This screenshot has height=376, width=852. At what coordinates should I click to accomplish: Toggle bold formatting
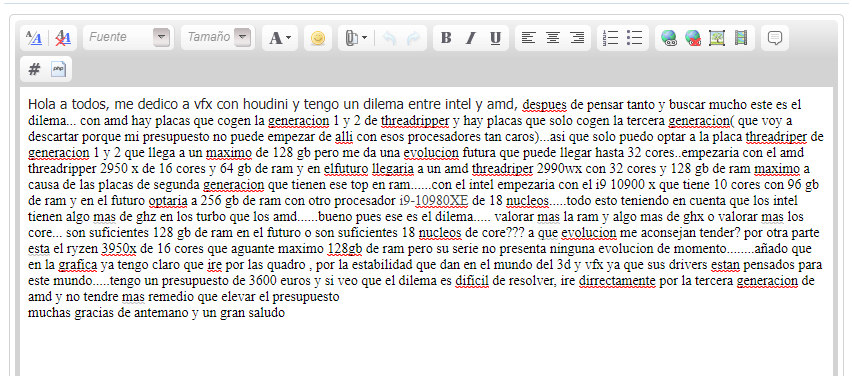click(x=446, y=38)
